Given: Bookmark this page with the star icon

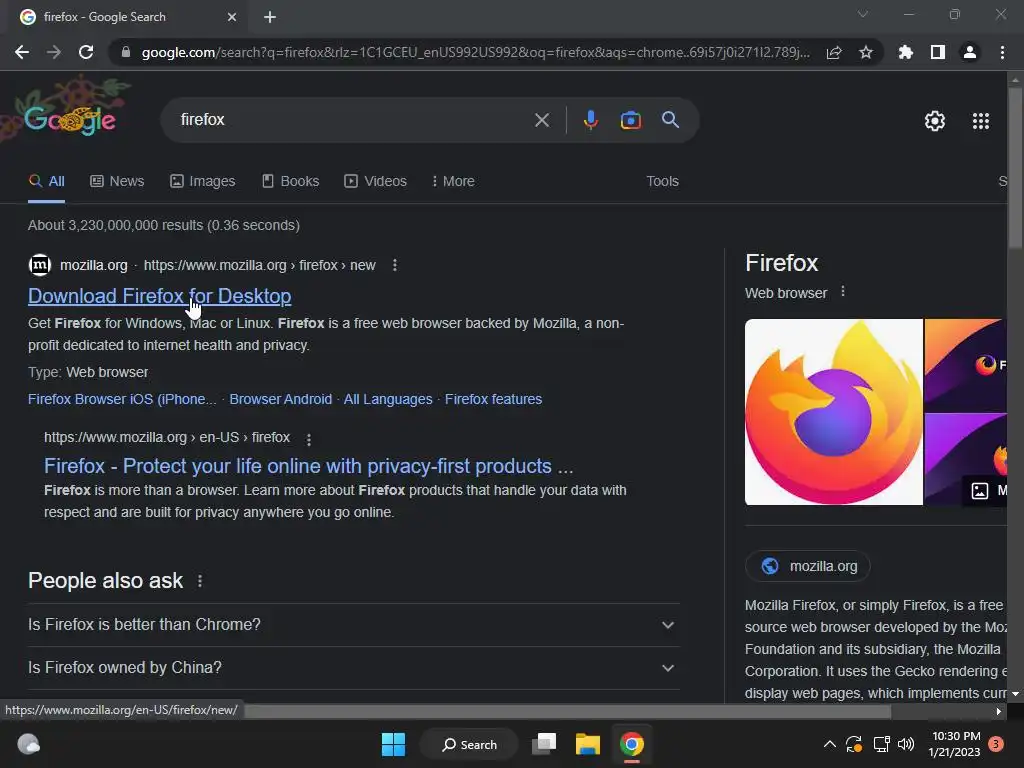Looking at the screenshot, I should [866, 52].
